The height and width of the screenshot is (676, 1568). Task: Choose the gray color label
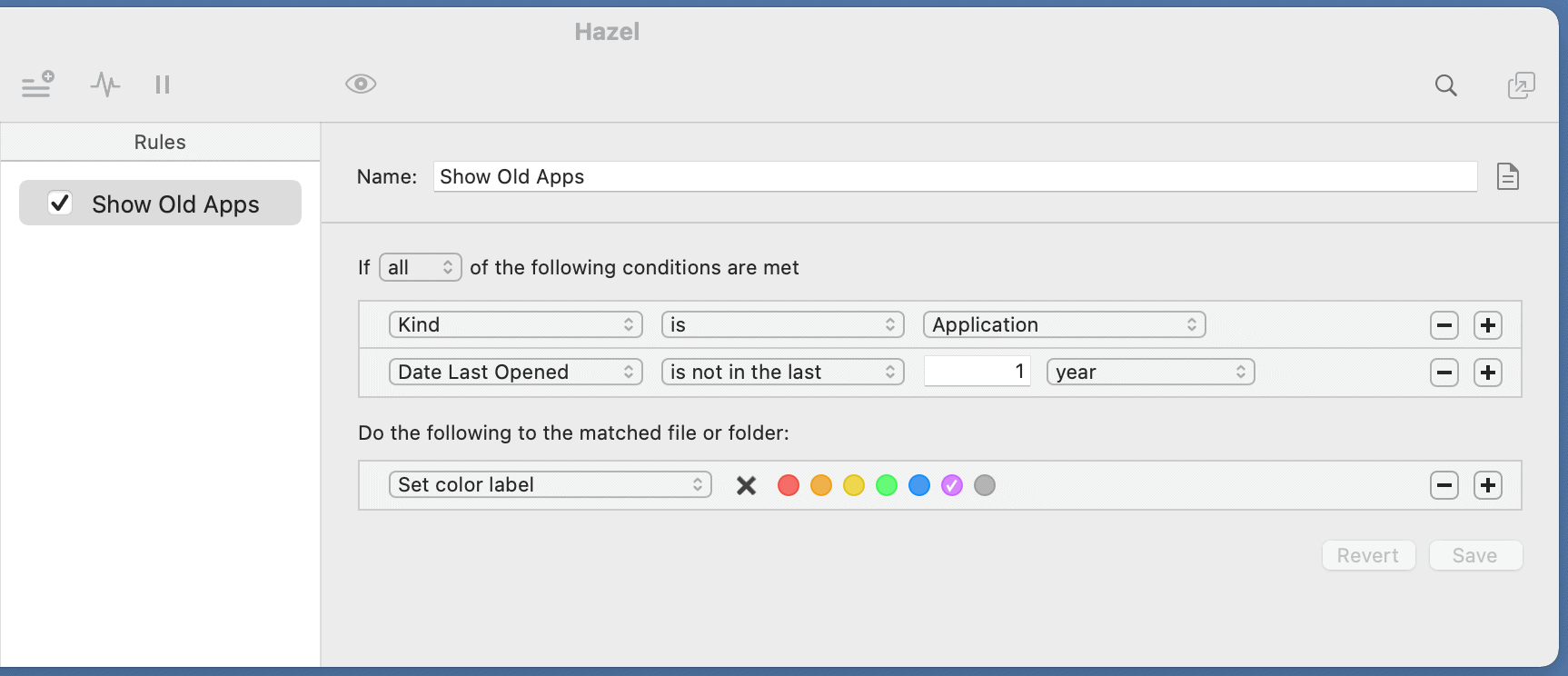985,485
